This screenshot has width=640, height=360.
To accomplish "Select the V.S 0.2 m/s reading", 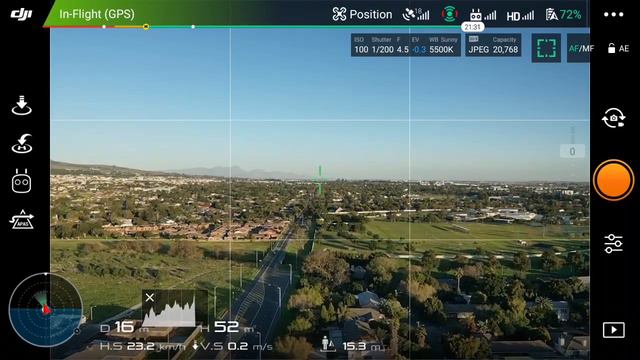I will 232,347.
